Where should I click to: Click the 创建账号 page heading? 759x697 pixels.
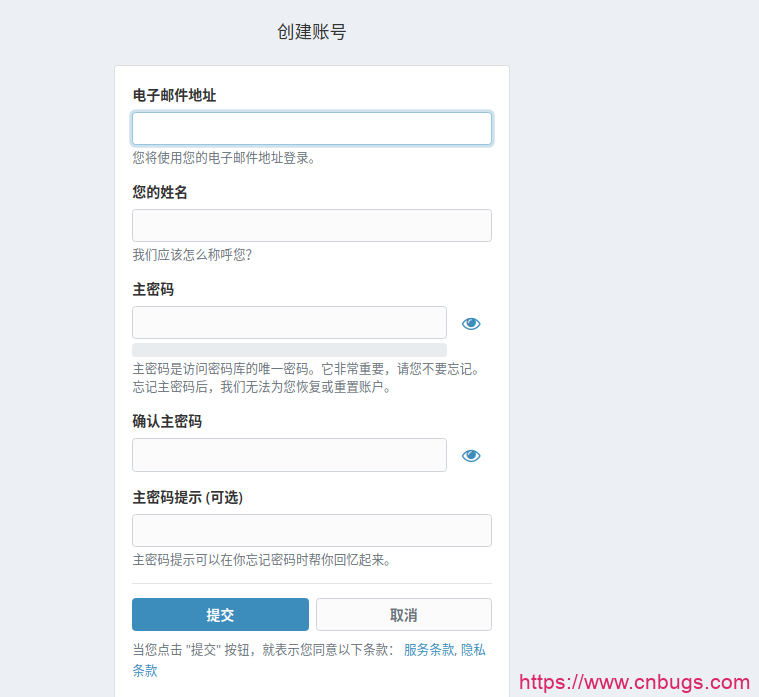pyautogui.click(x=311, y=32)
